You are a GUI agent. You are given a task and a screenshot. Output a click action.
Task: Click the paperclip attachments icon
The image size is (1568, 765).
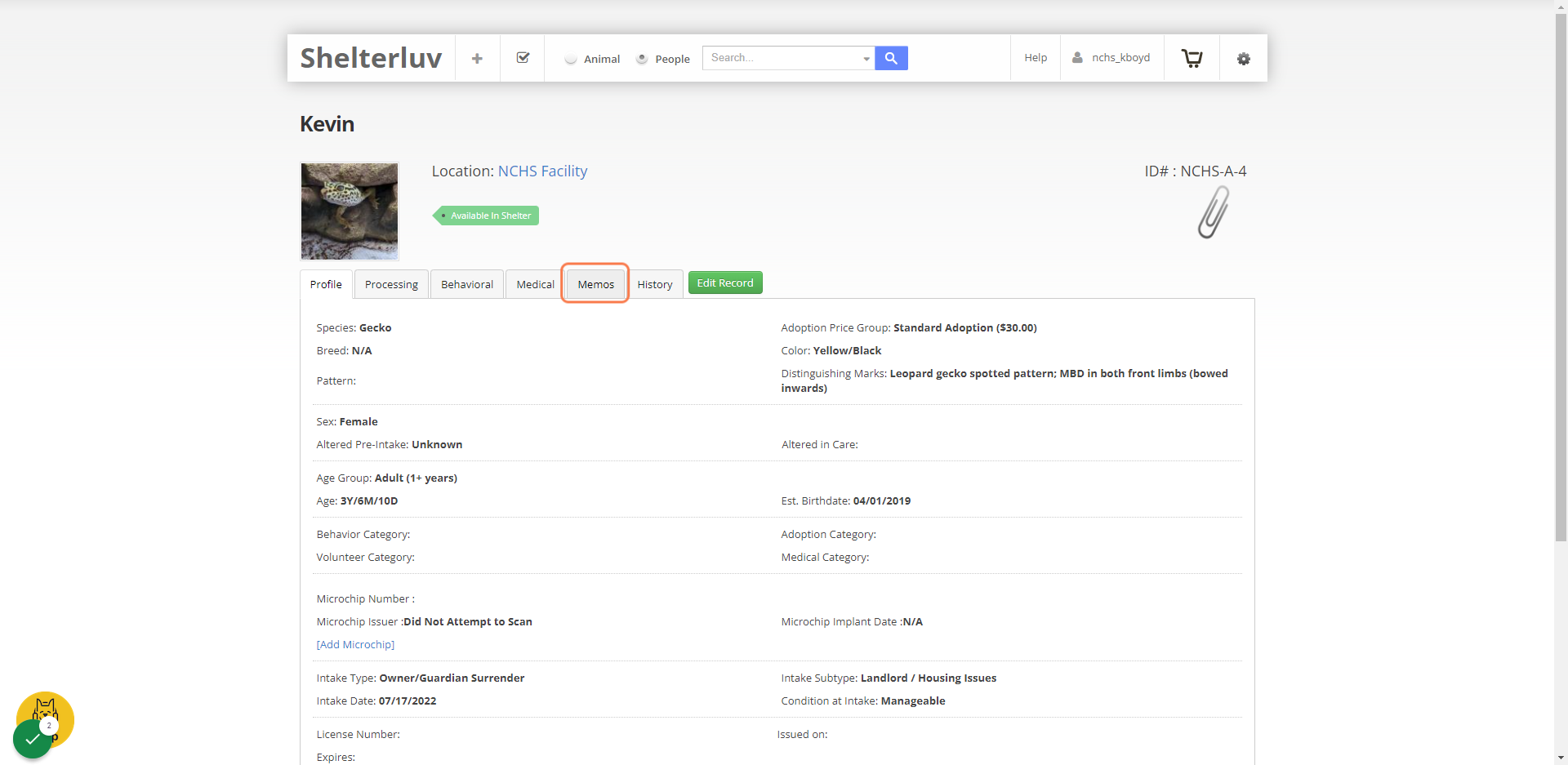[x=1213, y=212]
